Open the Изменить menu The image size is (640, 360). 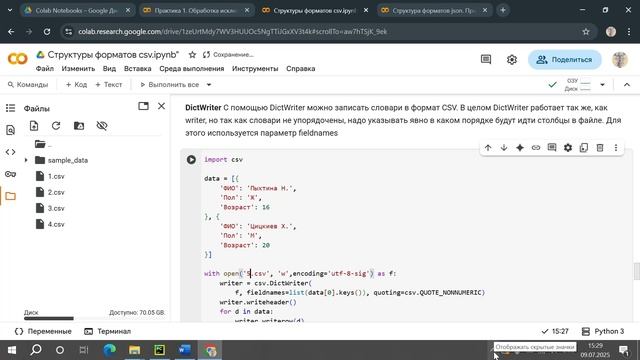pyautogui.click(x=78, y=69)
